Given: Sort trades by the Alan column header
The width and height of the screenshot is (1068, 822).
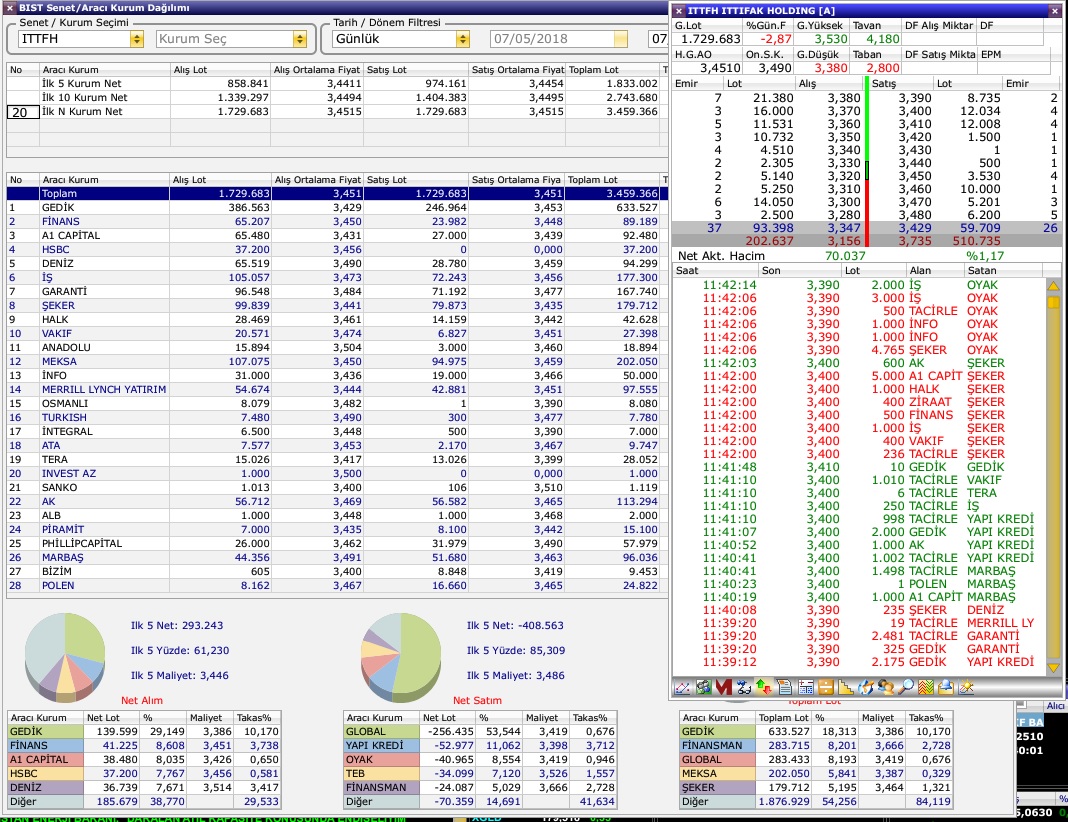Looking at the screenshot, I should click(936, 270).
